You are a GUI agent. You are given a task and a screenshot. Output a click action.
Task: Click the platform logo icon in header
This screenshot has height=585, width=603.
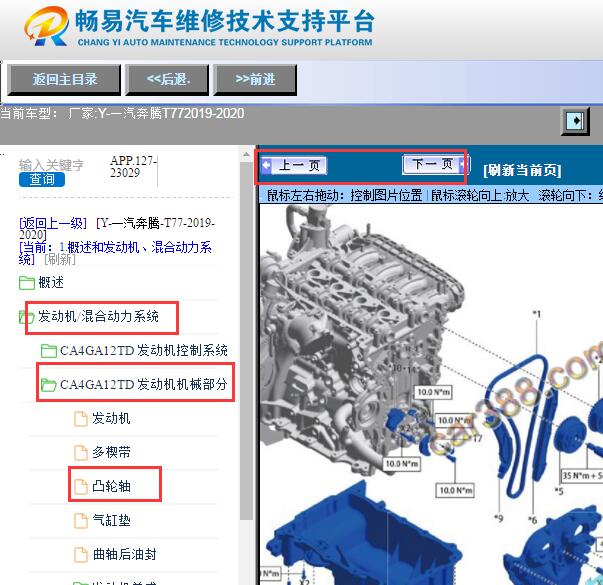point(47,27)
